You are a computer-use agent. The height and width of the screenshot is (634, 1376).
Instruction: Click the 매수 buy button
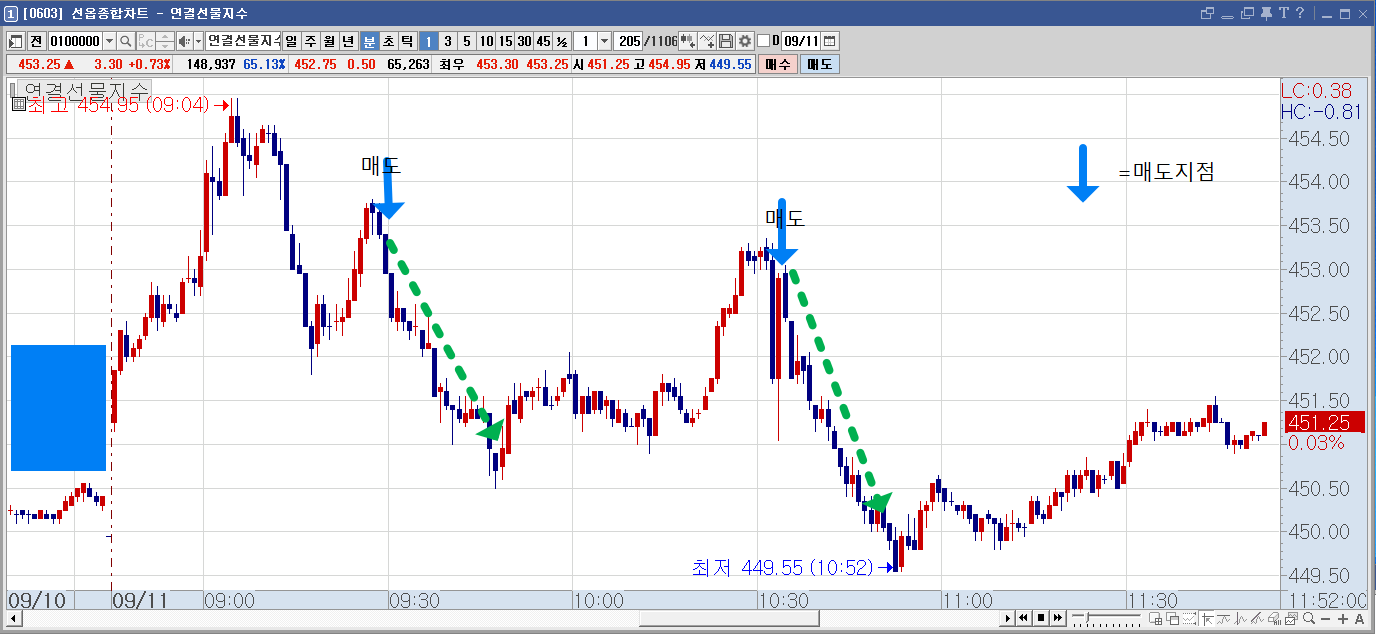[777, 64]
